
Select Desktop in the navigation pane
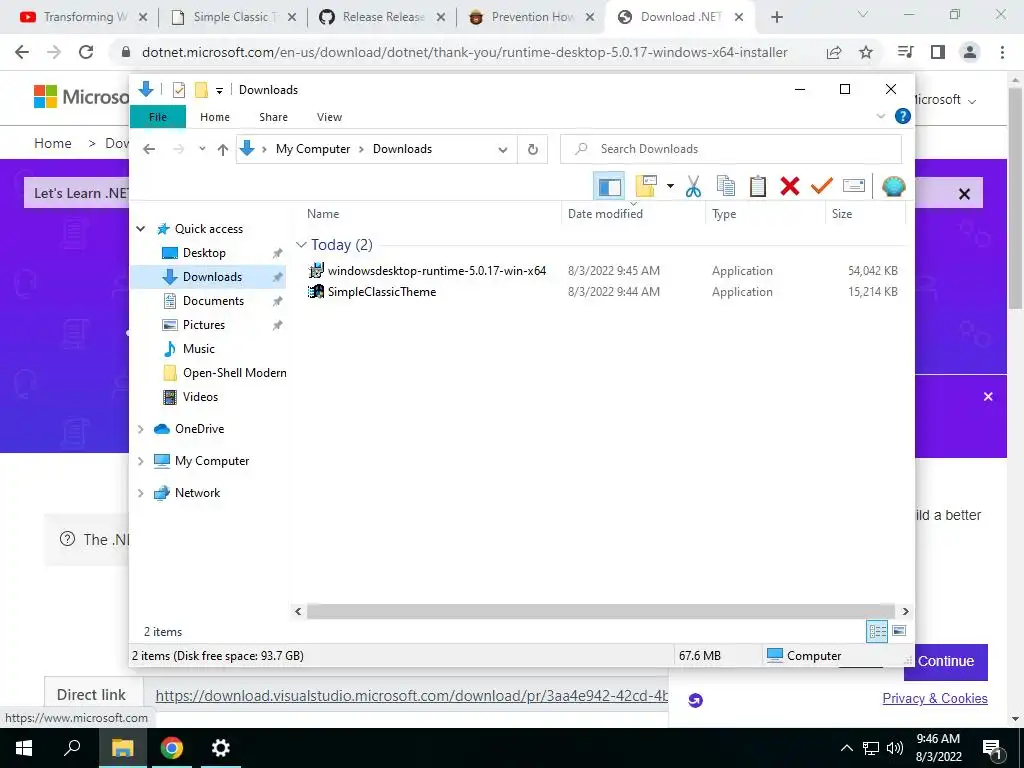coord(204,253)
